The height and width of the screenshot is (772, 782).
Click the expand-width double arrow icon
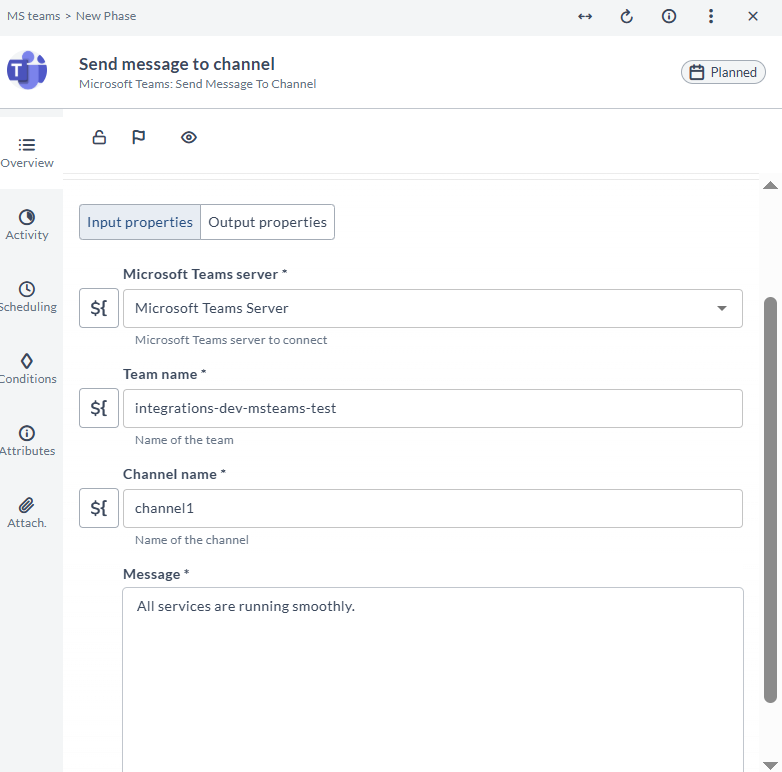[x=585, y=16]
